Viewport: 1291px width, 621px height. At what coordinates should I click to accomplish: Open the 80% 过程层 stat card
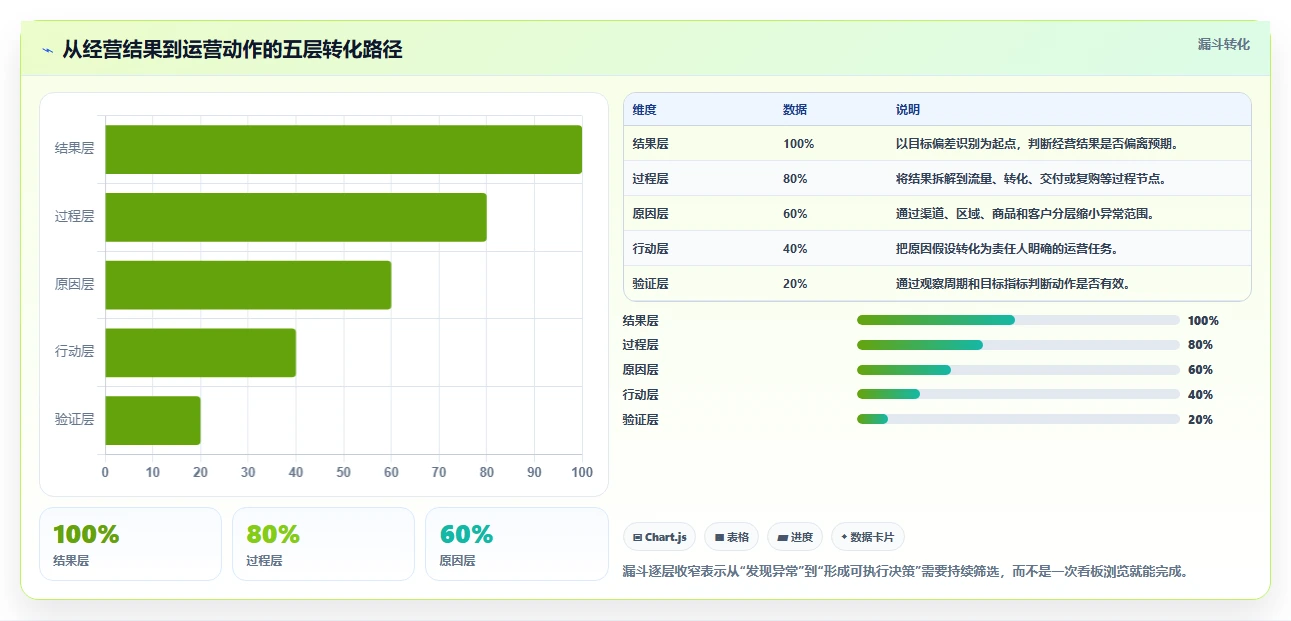tap(323, 544)
